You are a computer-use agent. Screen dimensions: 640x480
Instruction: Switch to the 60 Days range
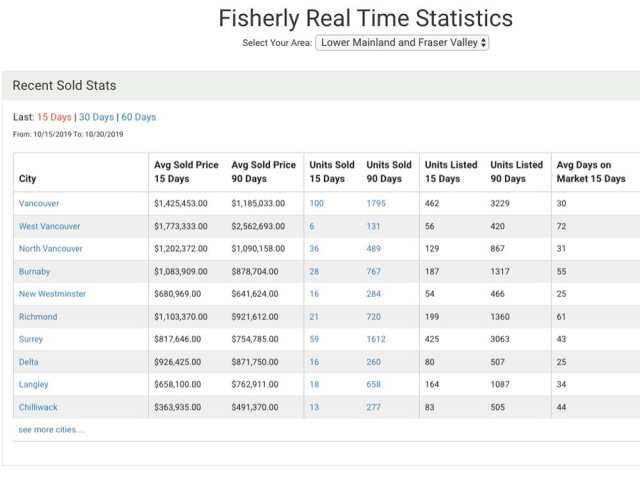138,117
